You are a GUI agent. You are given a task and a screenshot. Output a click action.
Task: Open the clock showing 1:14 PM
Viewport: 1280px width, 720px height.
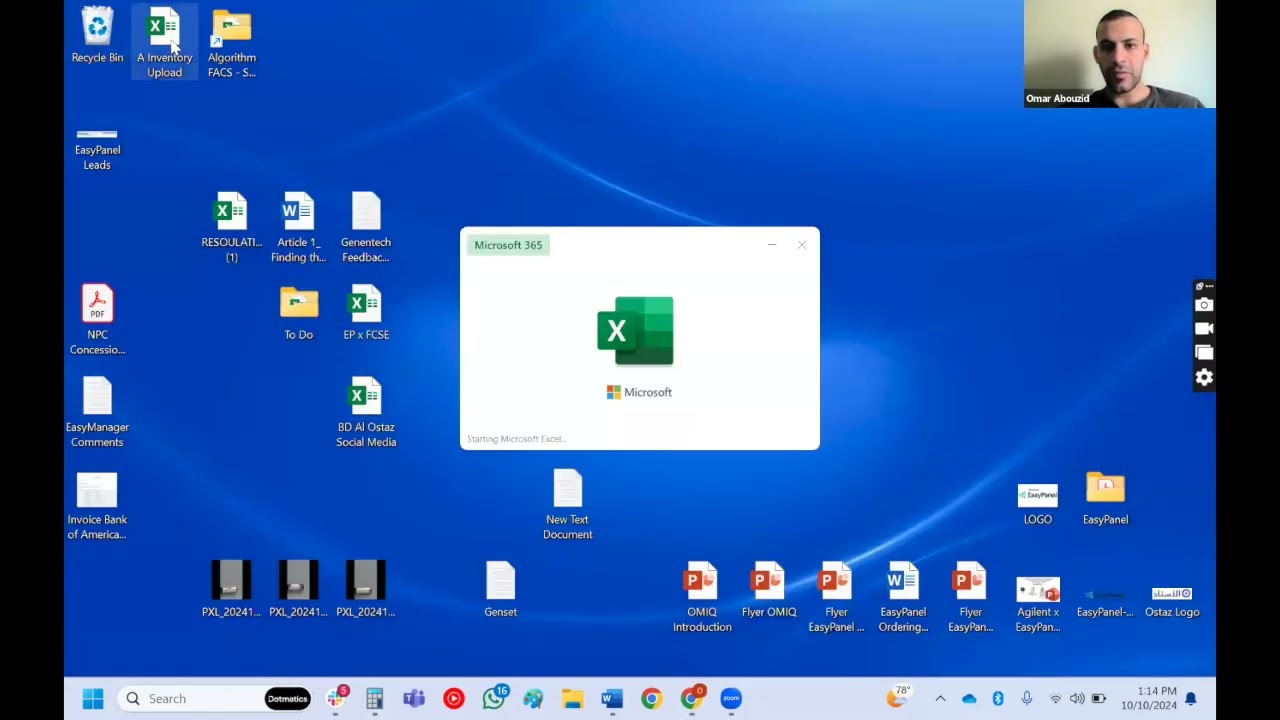point(1148,698)
